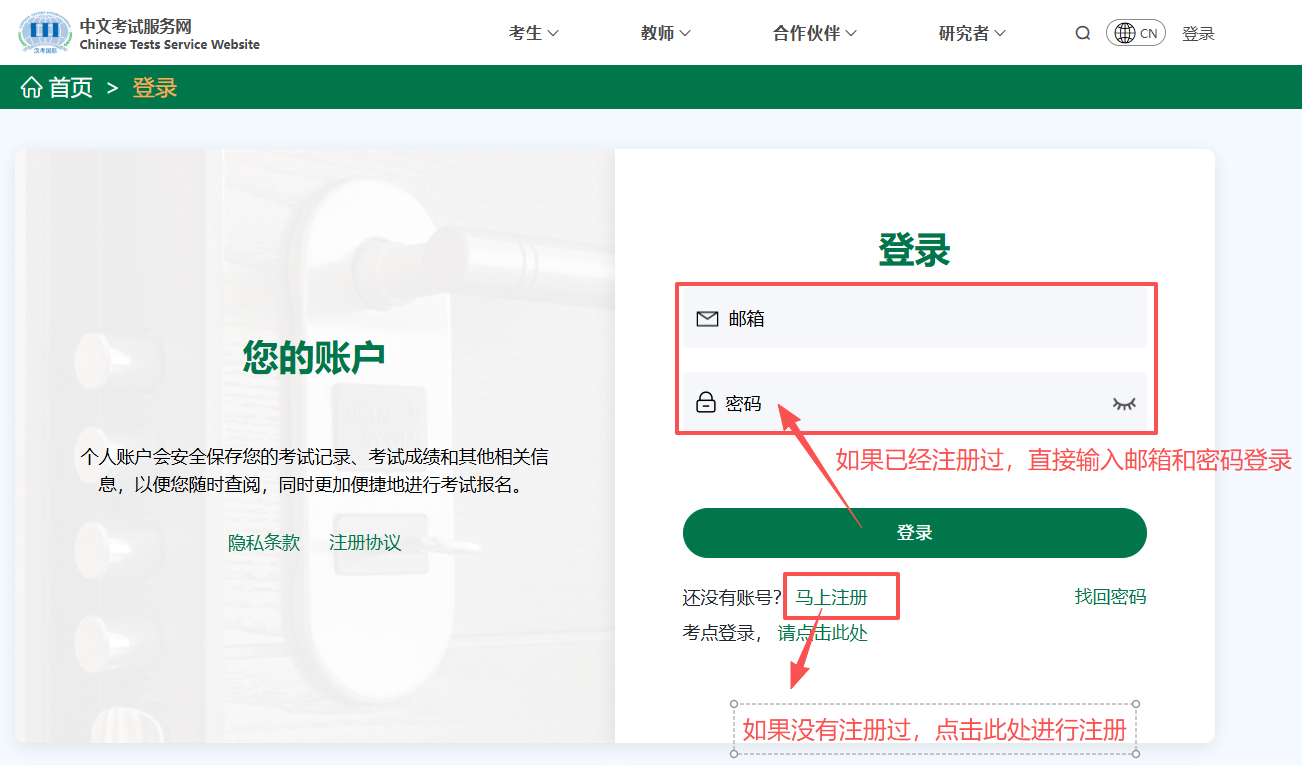The width and height of the screenshot is (1302, 765).
Task: Click 请点击此处 test center login link
Action: (x=822, y=633)
